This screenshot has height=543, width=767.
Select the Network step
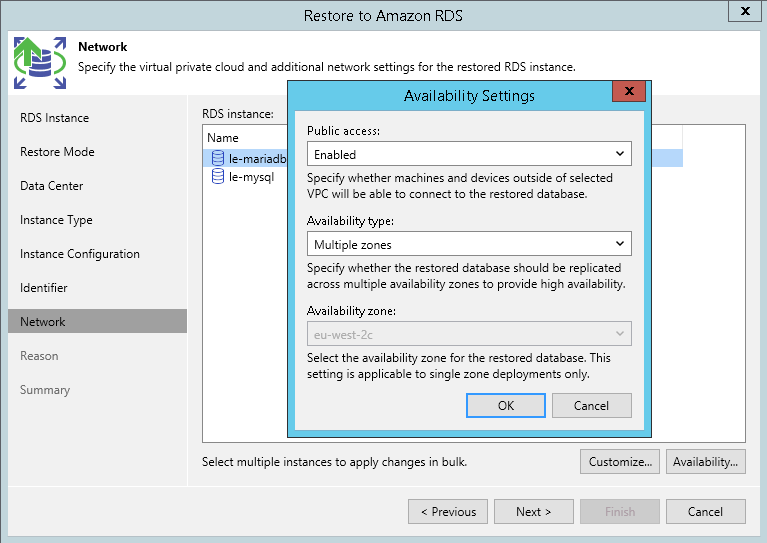(97, 321)
